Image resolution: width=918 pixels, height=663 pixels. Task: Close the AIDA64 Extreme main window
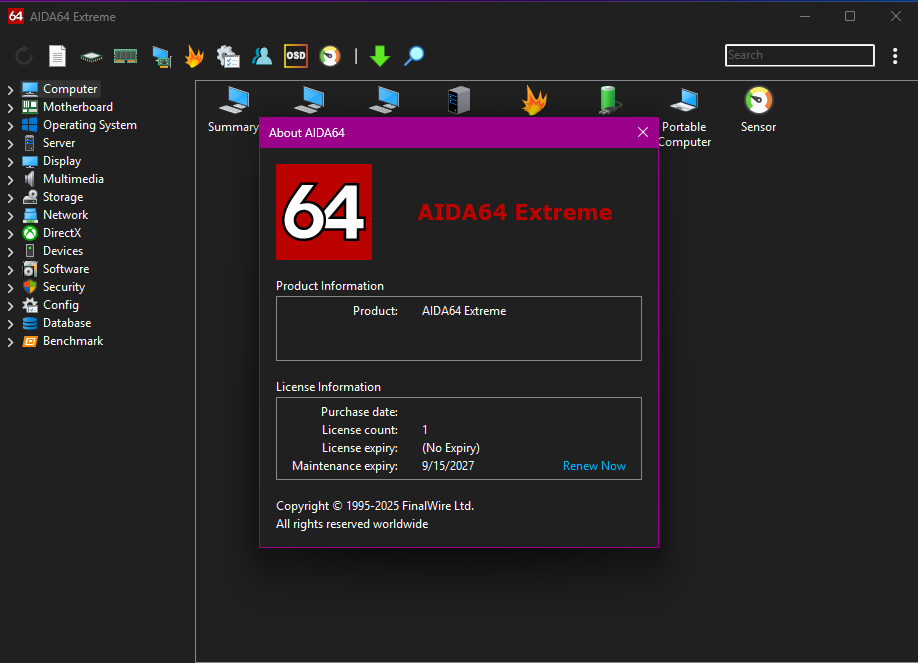[x=896, y=16]
